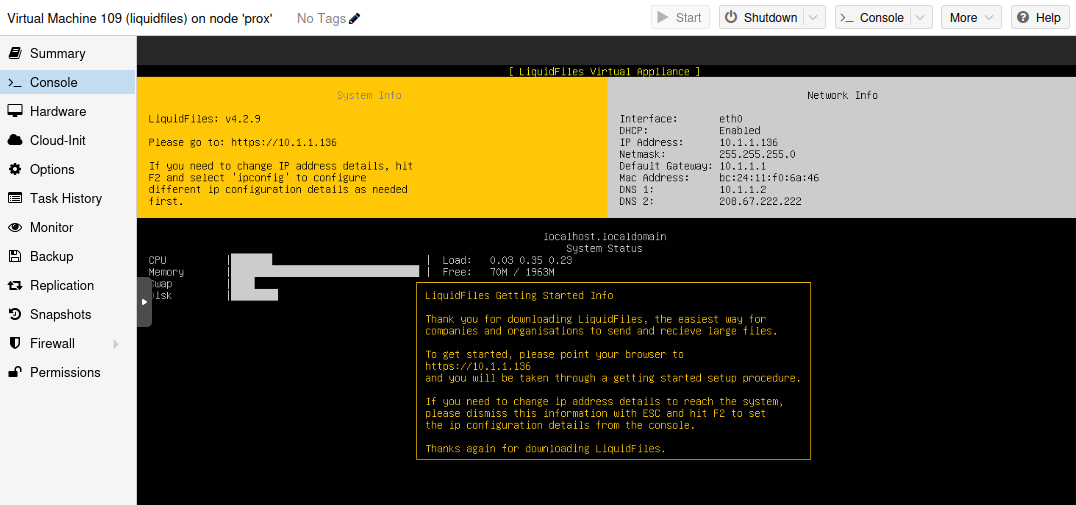Open the Summary tab
1076x505 pixels.
(x=67, y=54)
